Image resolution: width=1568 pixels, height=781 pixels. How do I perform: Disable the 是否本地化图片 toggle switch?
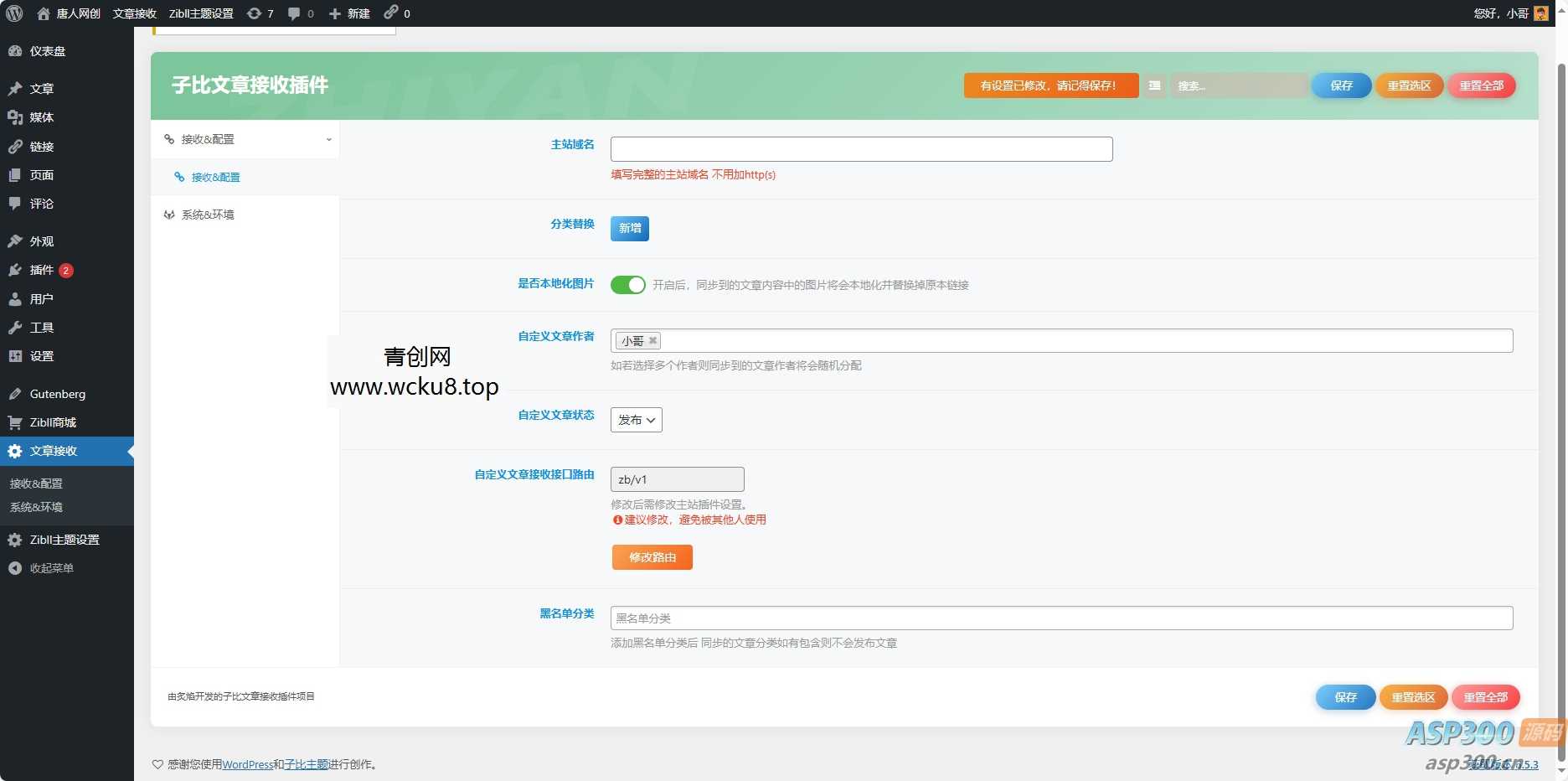[x=627, y=285]
